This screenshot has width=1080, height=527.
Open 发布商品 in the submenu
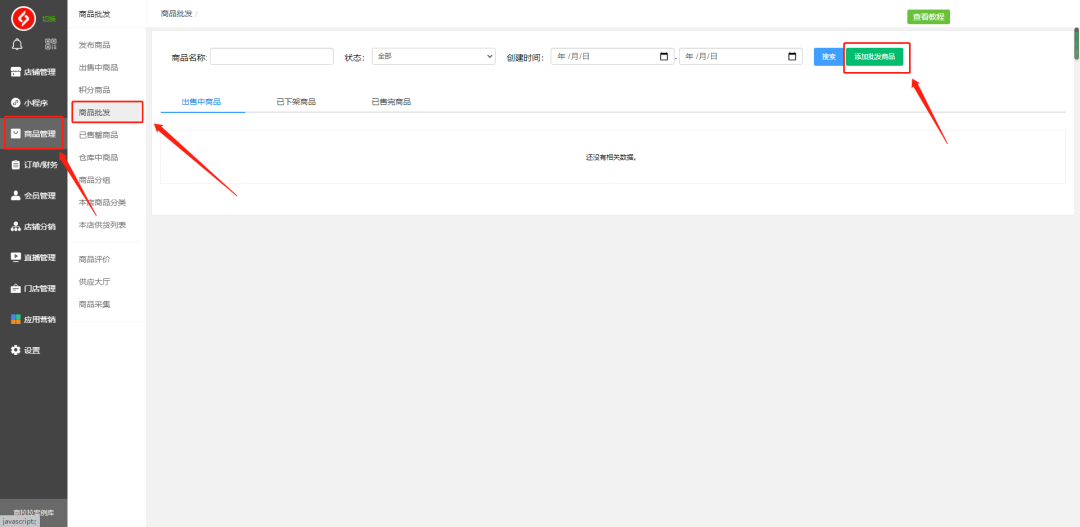[94, 45]
